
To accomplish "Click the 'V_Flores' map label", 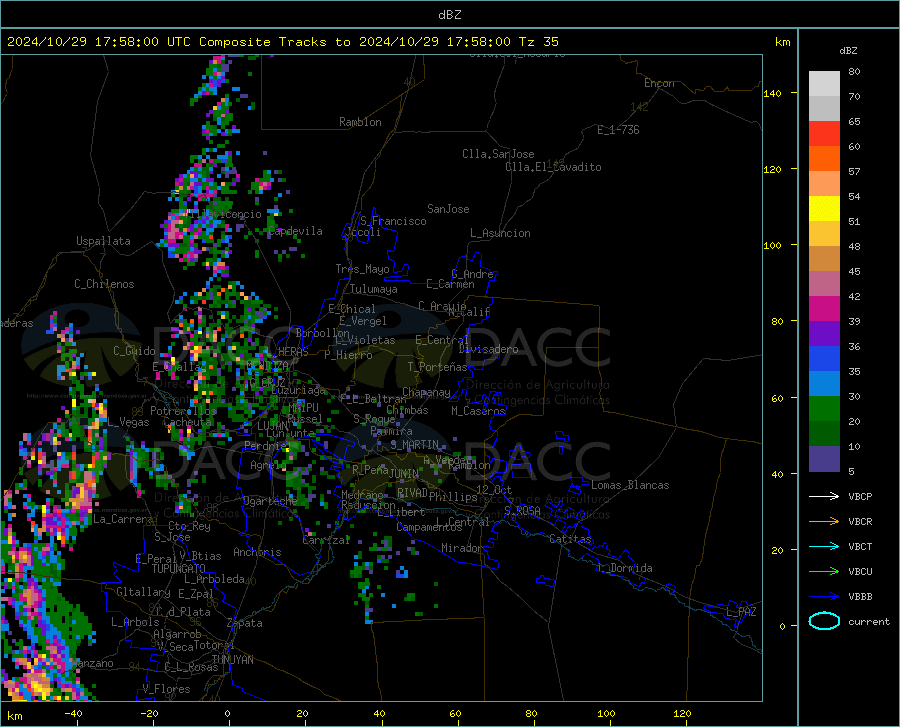I will coord(166,689).
